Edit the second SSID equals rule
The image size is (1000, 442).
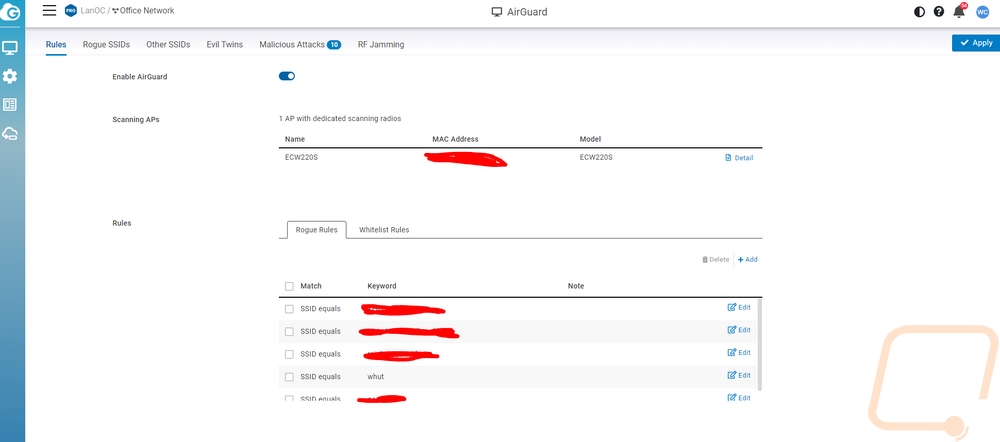[x=739, y=330]
